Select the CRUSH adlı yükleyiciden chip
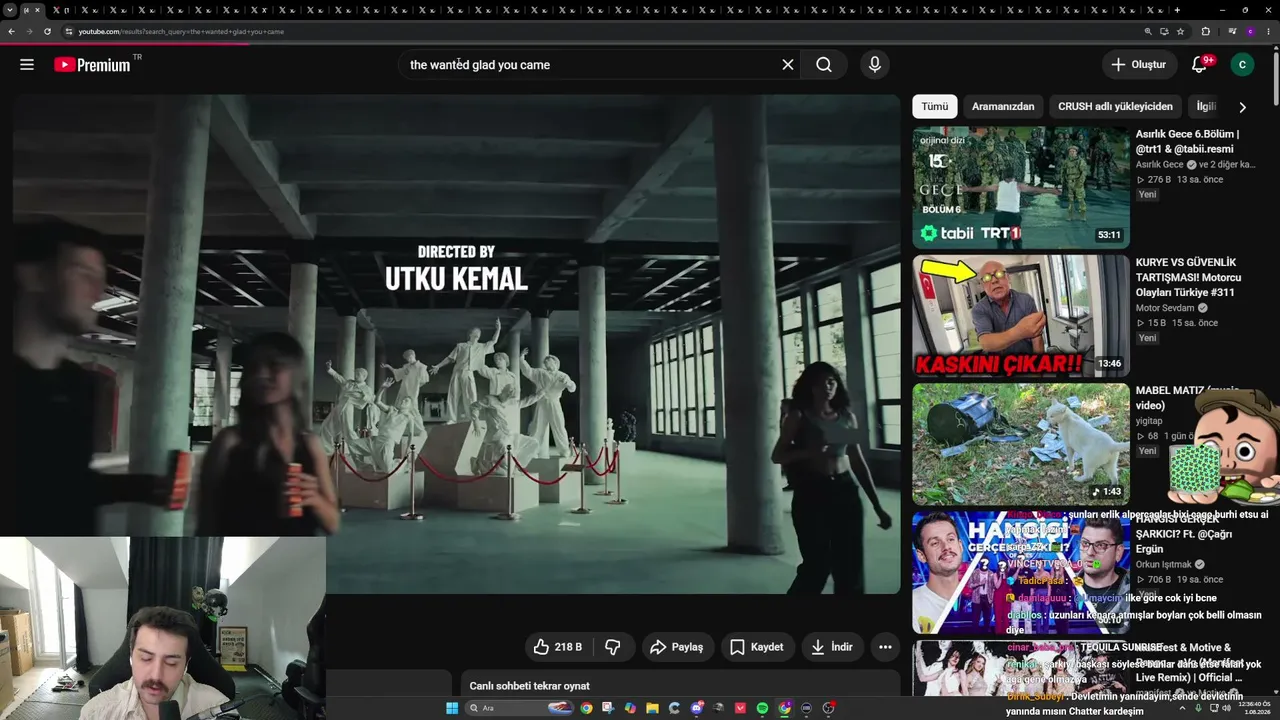The image size is (1280, 720). coord(1115,106)
